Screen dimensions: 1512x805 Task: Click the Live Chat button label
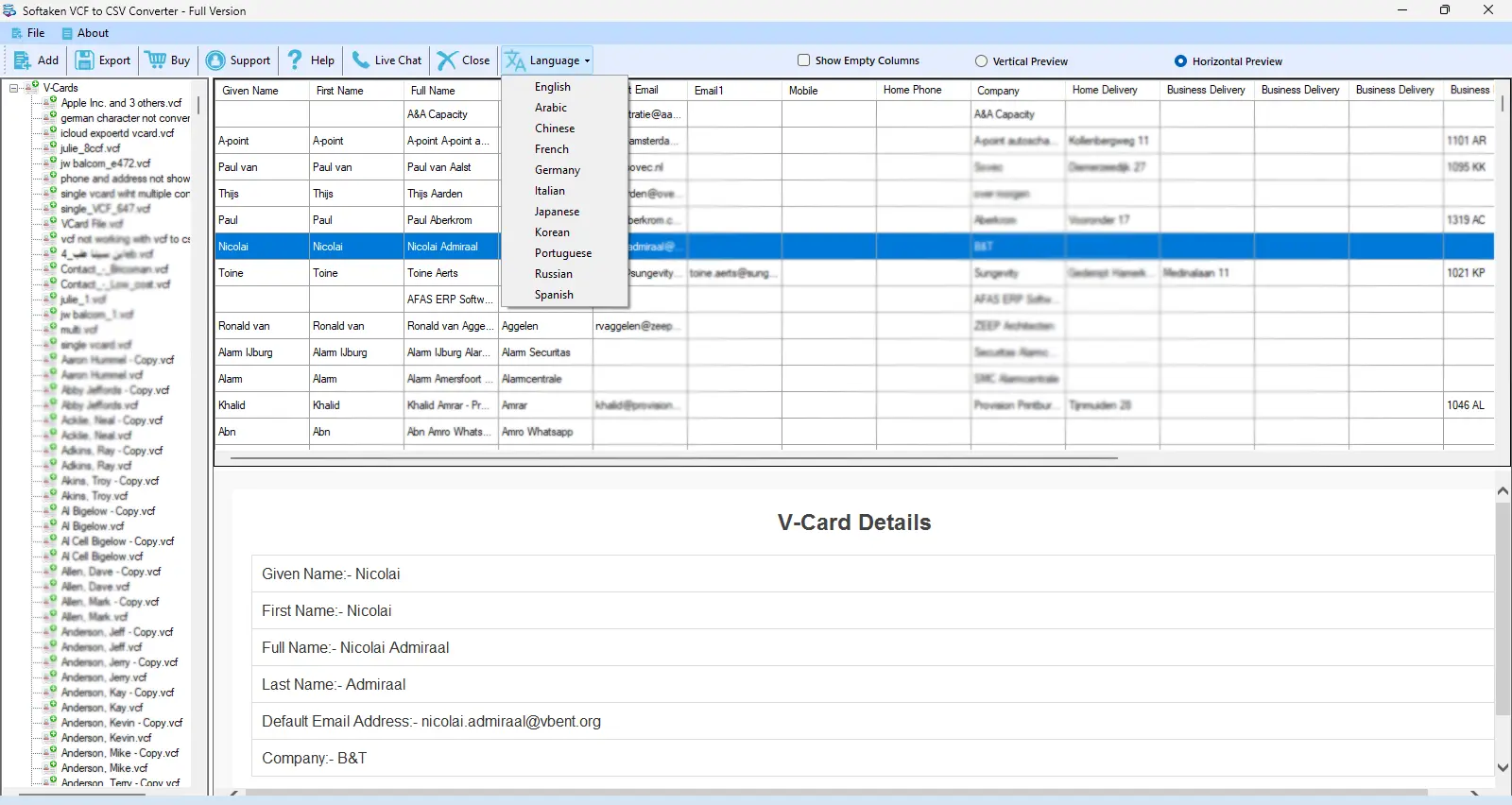tap(398, 60)
